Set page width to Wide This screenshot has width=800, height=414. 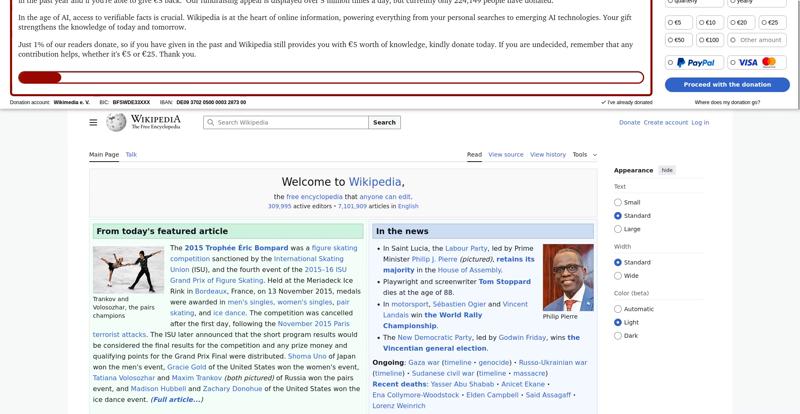click(618, 276)
